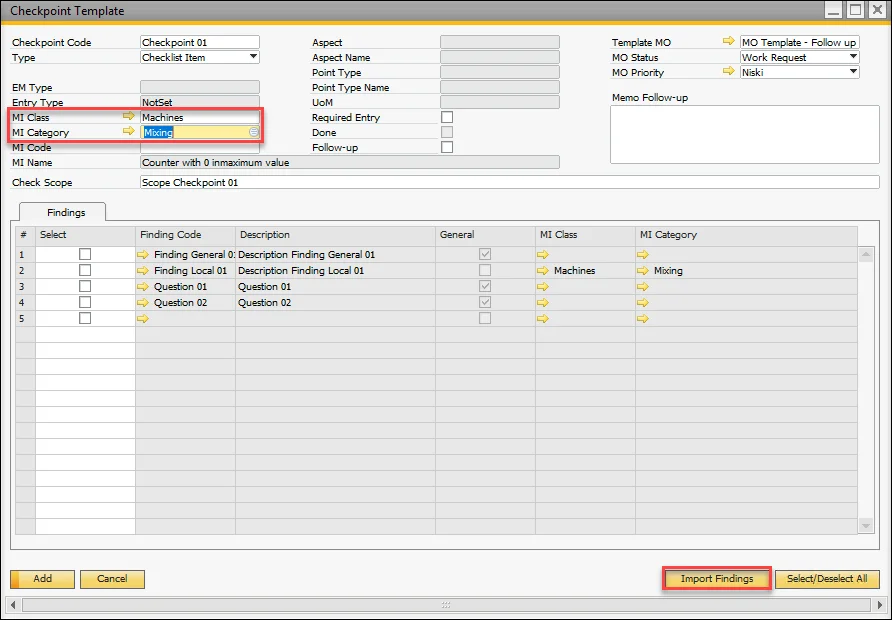Viewport: 892px width, 620px height.
Task: Click the MO Priority link arrow icon
Action: [727, 72]
